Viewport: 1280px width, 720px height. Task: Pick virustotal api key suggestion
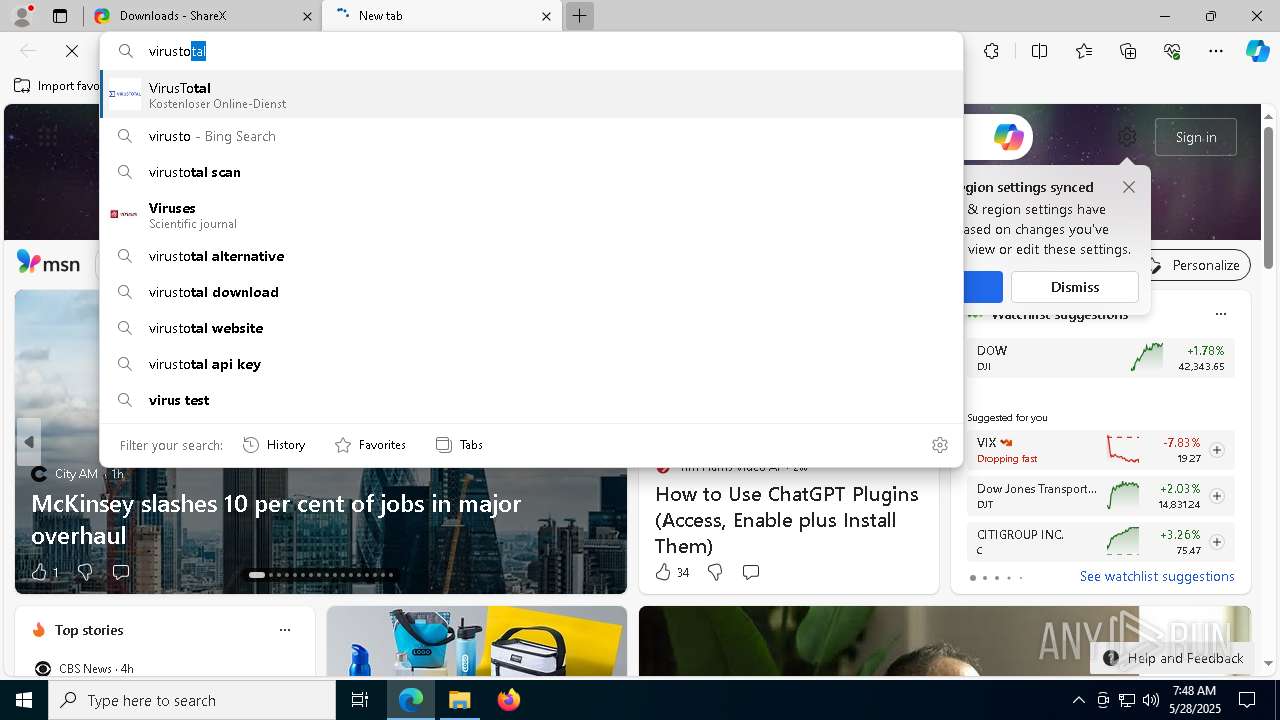click(x=531, y=364)
